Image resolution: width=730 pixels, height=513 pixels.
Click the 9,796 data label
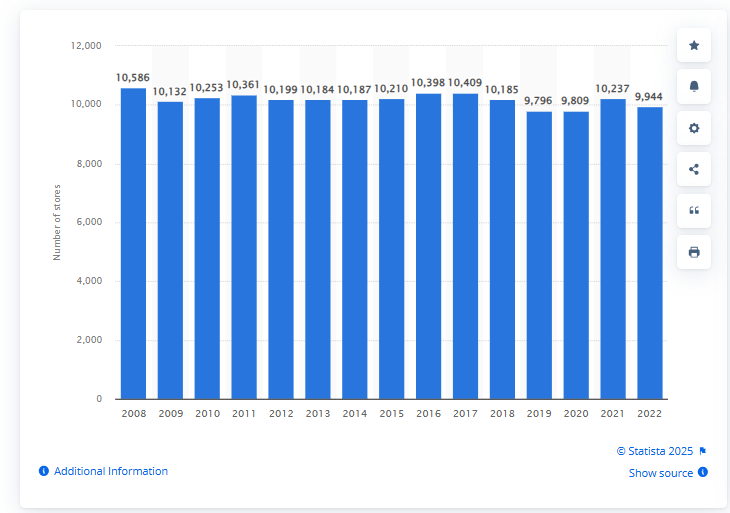coord(538,101)
